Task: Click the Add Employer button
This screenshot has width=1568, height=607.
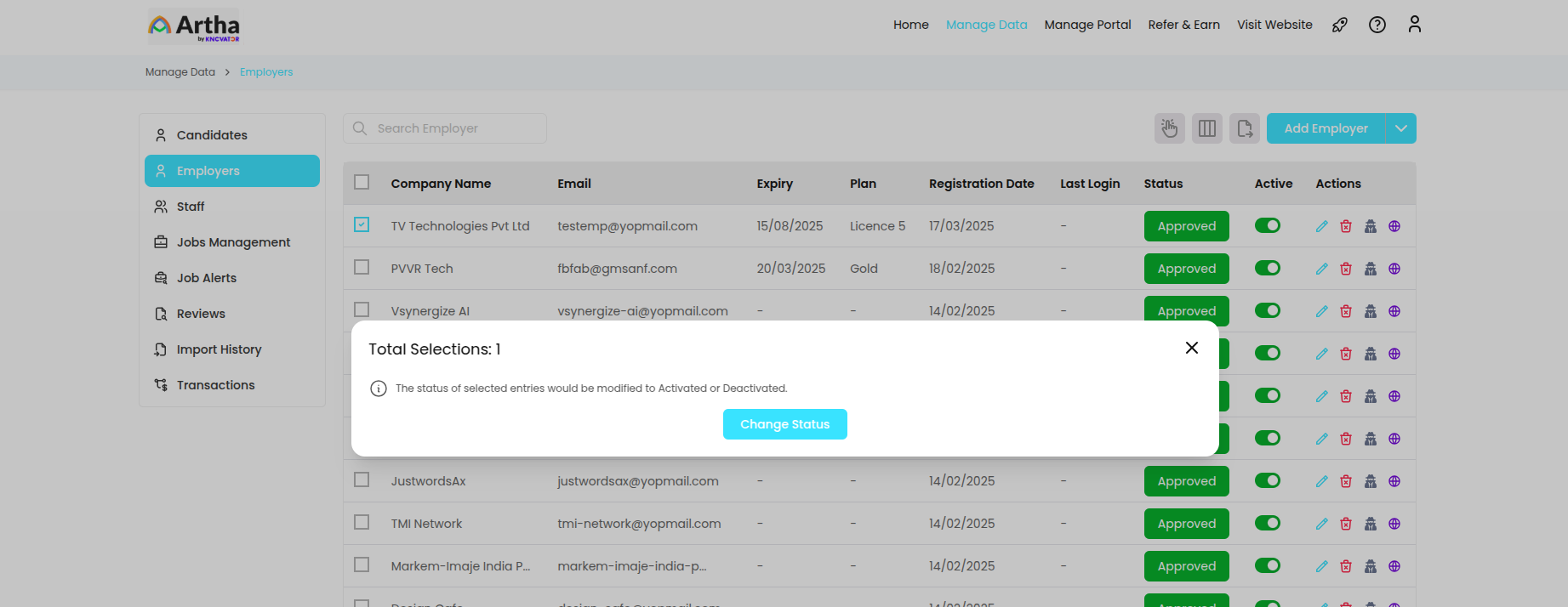Action: (x=1326, y=128)
